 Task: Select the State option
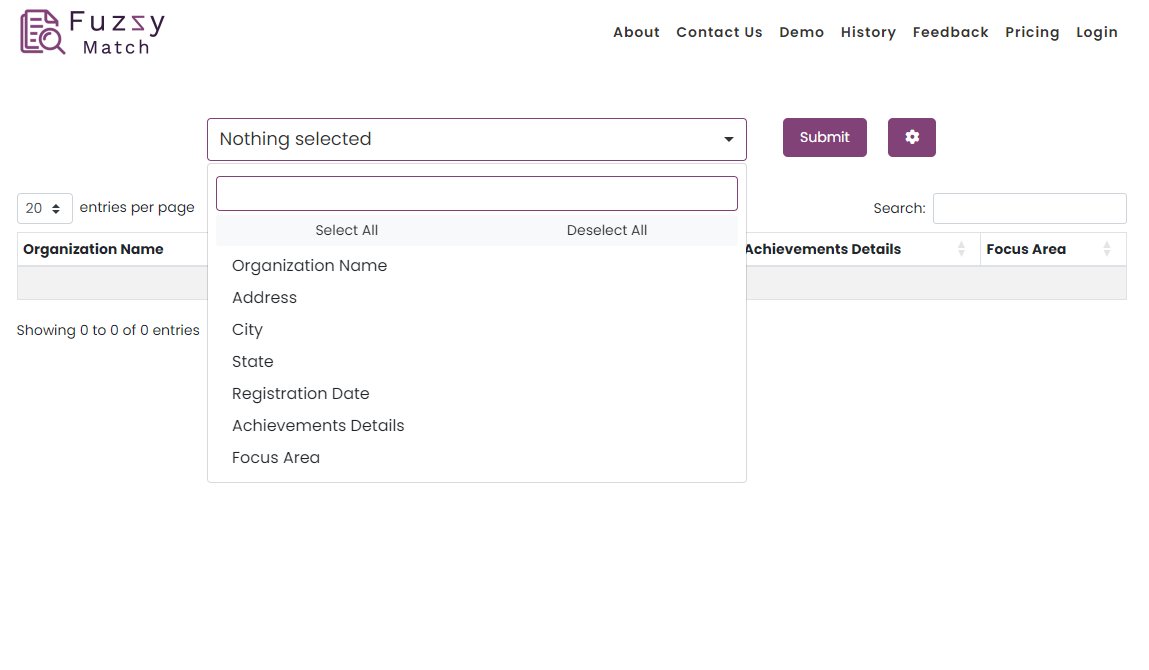pyautogui.click(x=252, y=362)
